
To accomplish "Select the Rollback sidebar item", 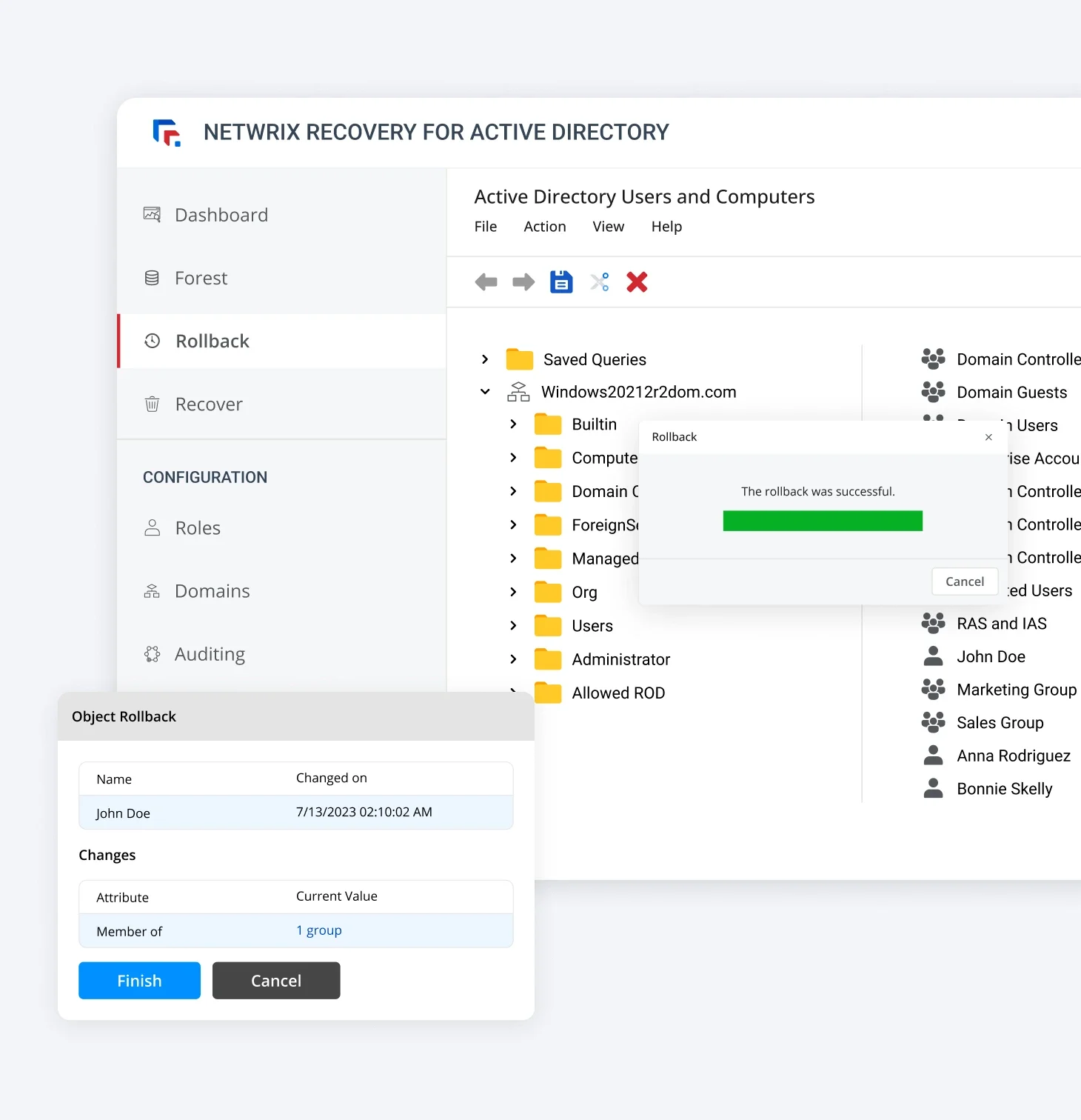I will pyautogui.click(x=281, y=341).
